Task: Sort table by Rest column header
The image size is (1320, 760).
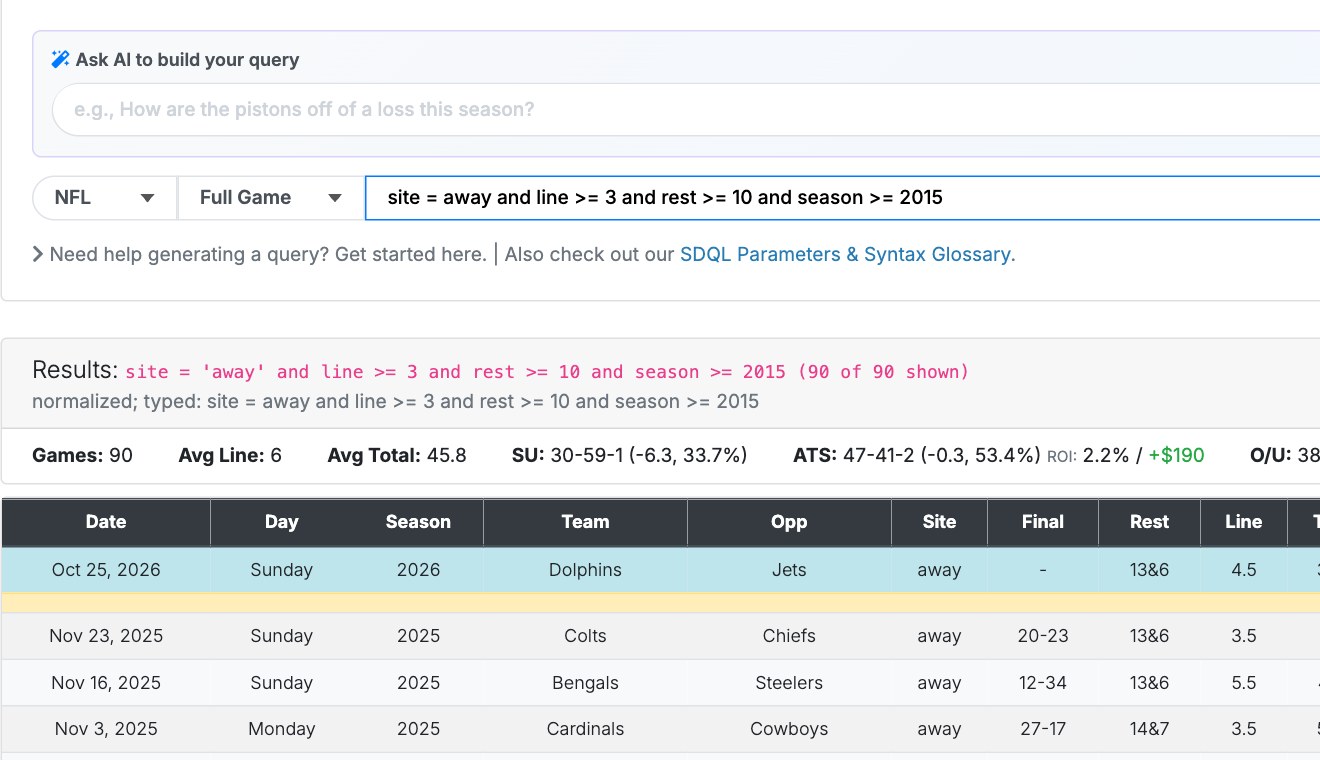Action: pos(1150,522)
